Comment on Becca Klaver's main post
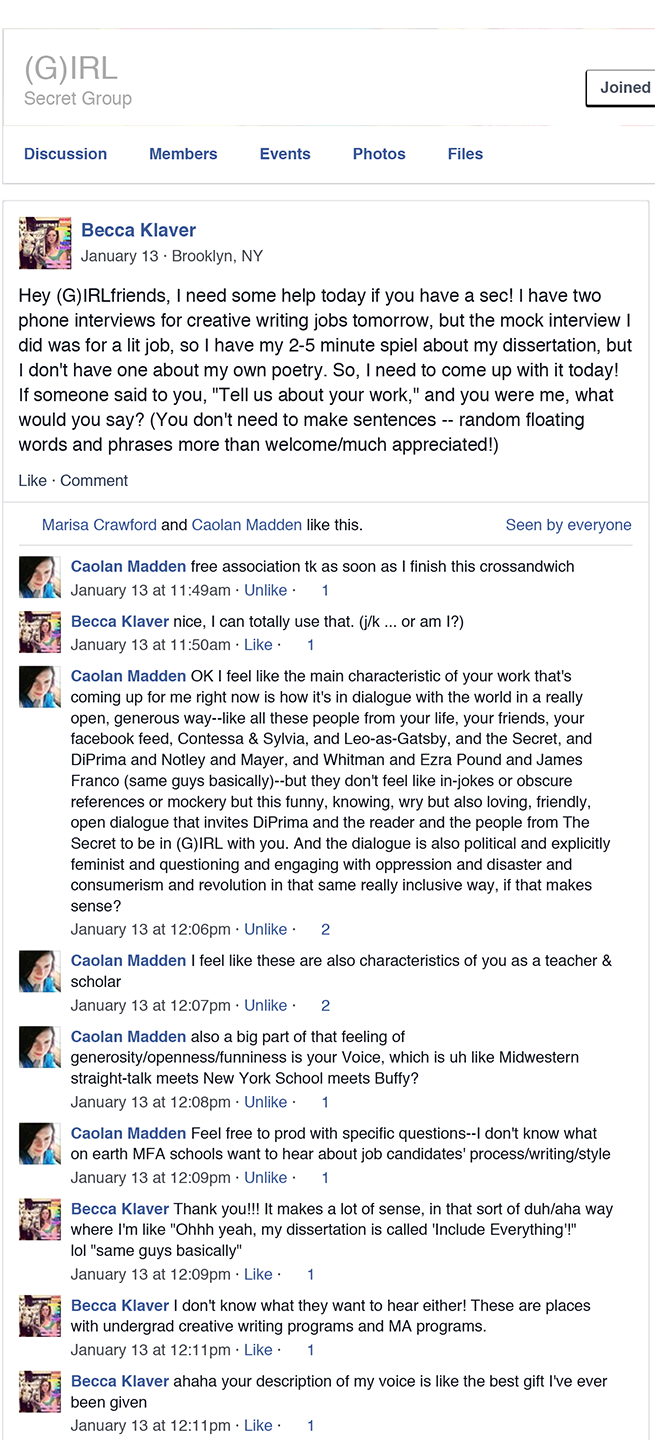The height and width of the screenshot is (1440, 655). pos(94,481)
